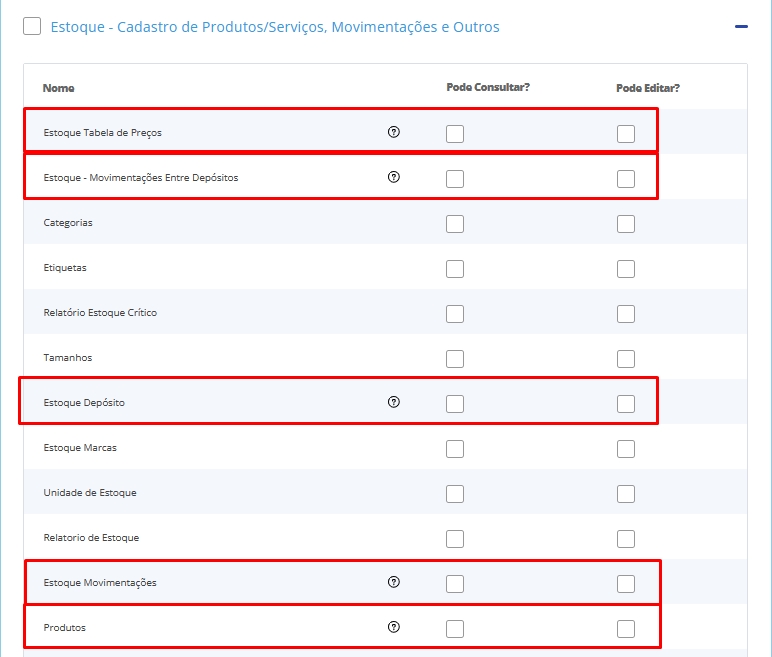Screen dimensions: 772x657
Task: Click help icon beside Estoque Tabela de Preços
Action: pyautogui.click(x=393, y=132)
